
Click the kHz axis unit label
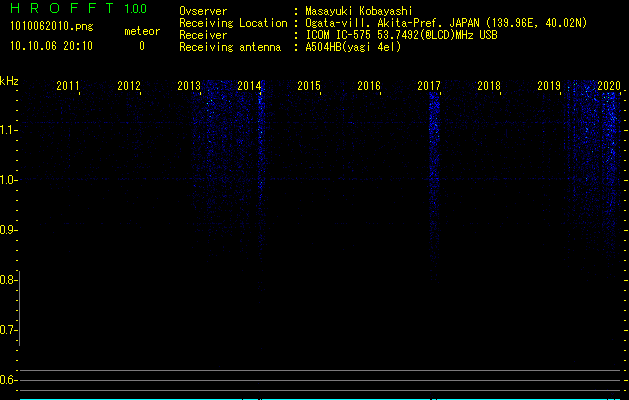pos(9,81)
